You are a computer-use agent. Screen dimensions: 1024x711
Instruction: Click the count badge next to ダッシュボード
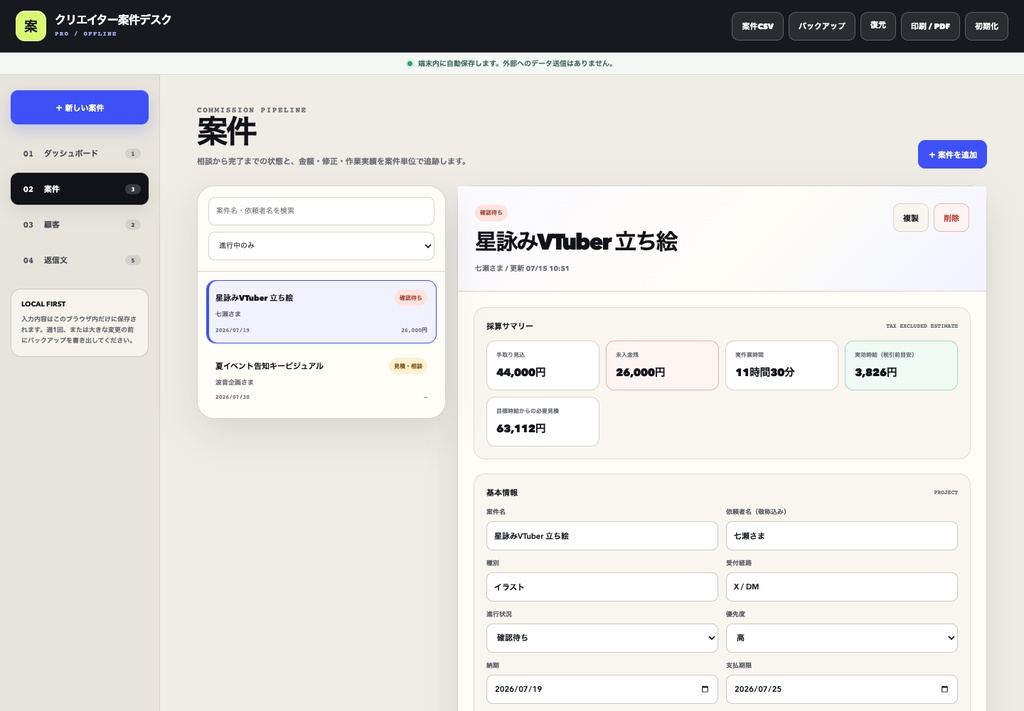coord(133,153)
